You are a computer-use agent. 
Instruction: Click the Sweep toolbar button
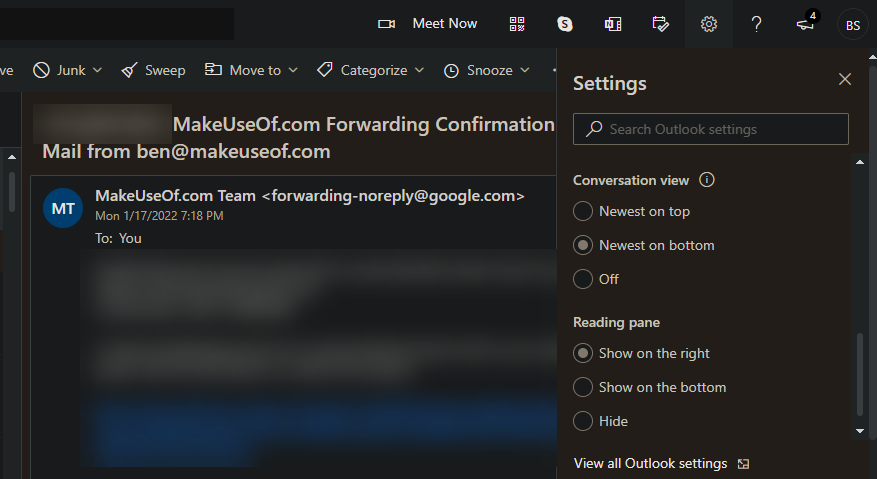(x=153, y=70)
